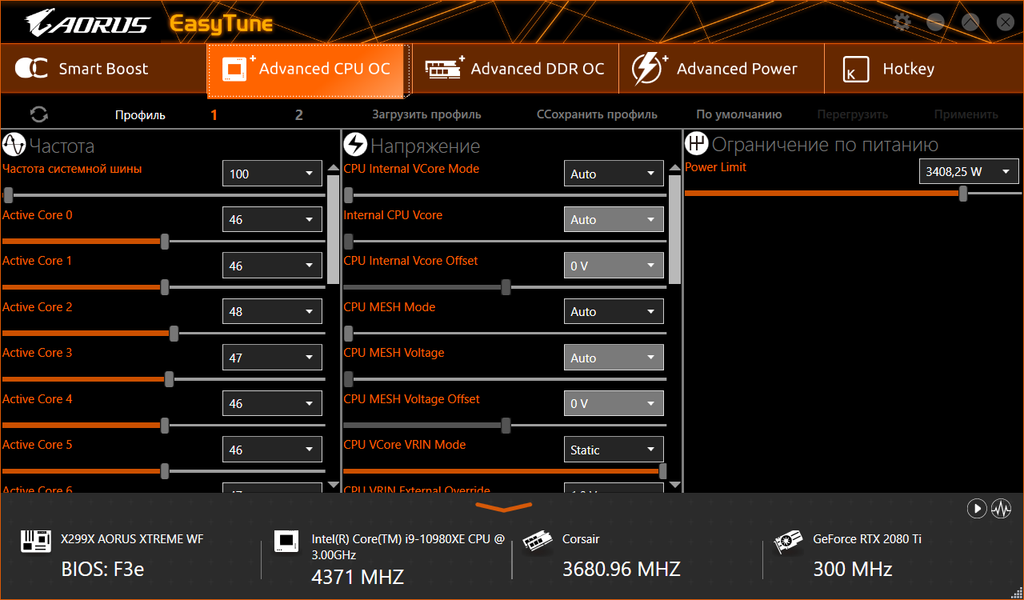1024x600 pixels.
Task: Click the GPU icon next to GeForce RTX
Action: 788,542
